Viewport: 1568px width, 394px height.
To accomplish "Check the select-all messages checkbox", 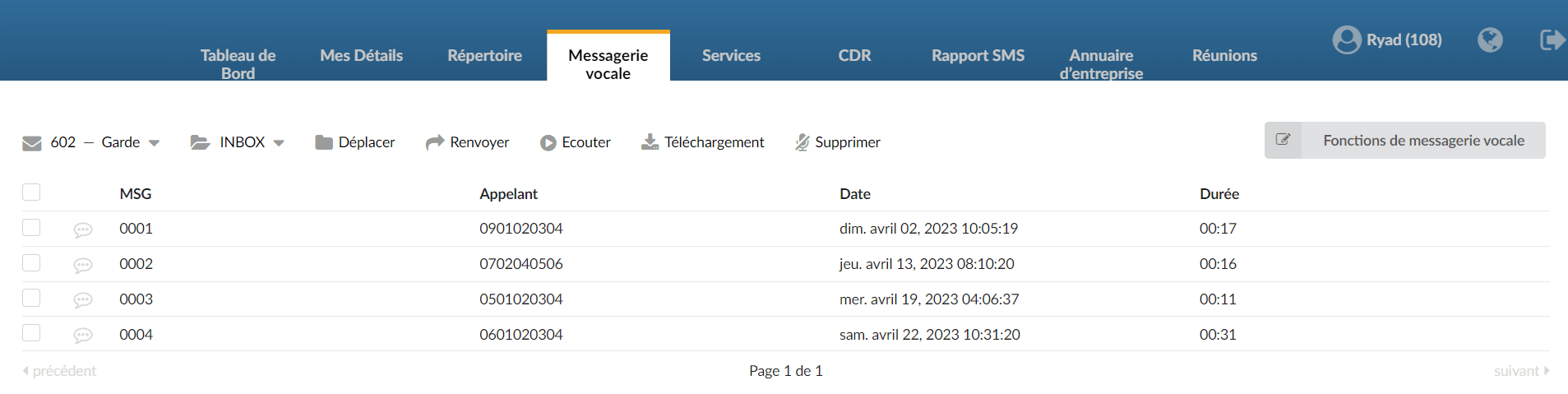I will pyautogui.click(x=31, y=192).
